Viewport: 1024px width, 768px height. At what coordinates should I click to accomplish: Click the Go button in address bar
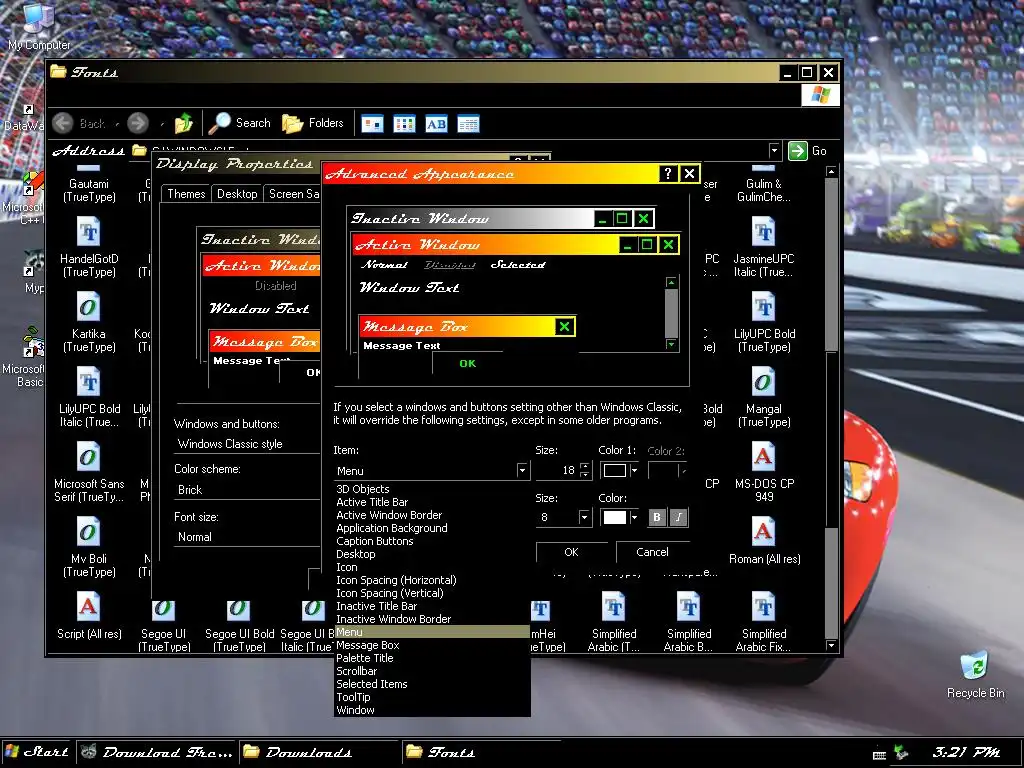tap(808, 151)
